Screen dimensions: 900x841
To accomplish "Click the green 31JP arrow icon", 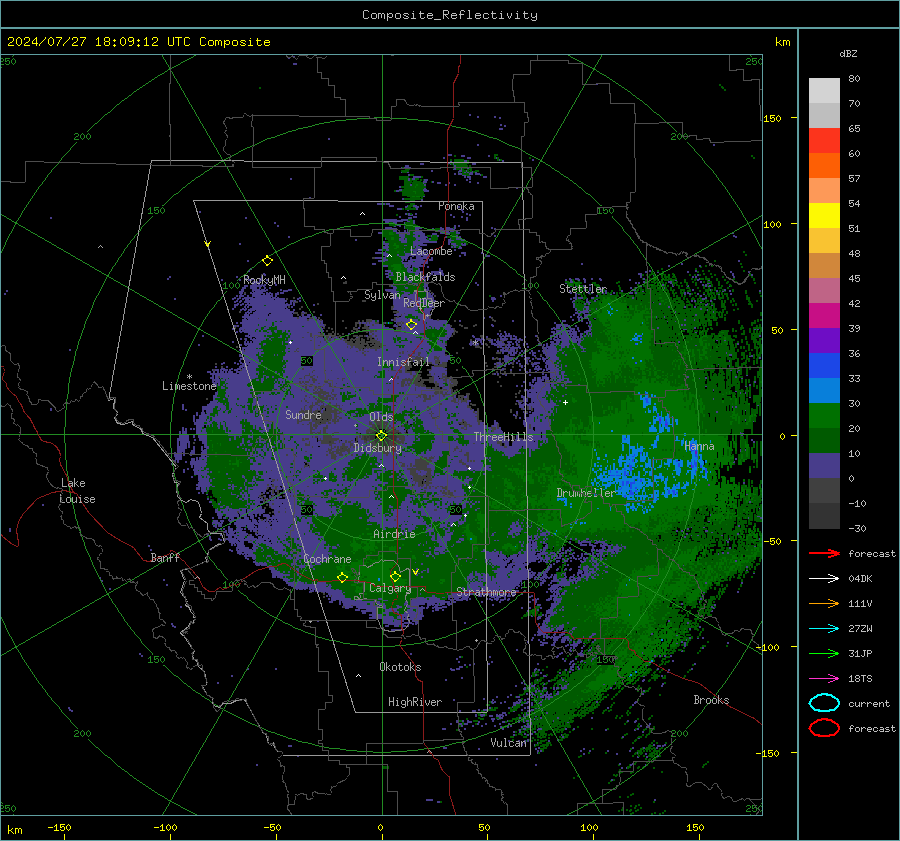I will click(x=824, y=653).
